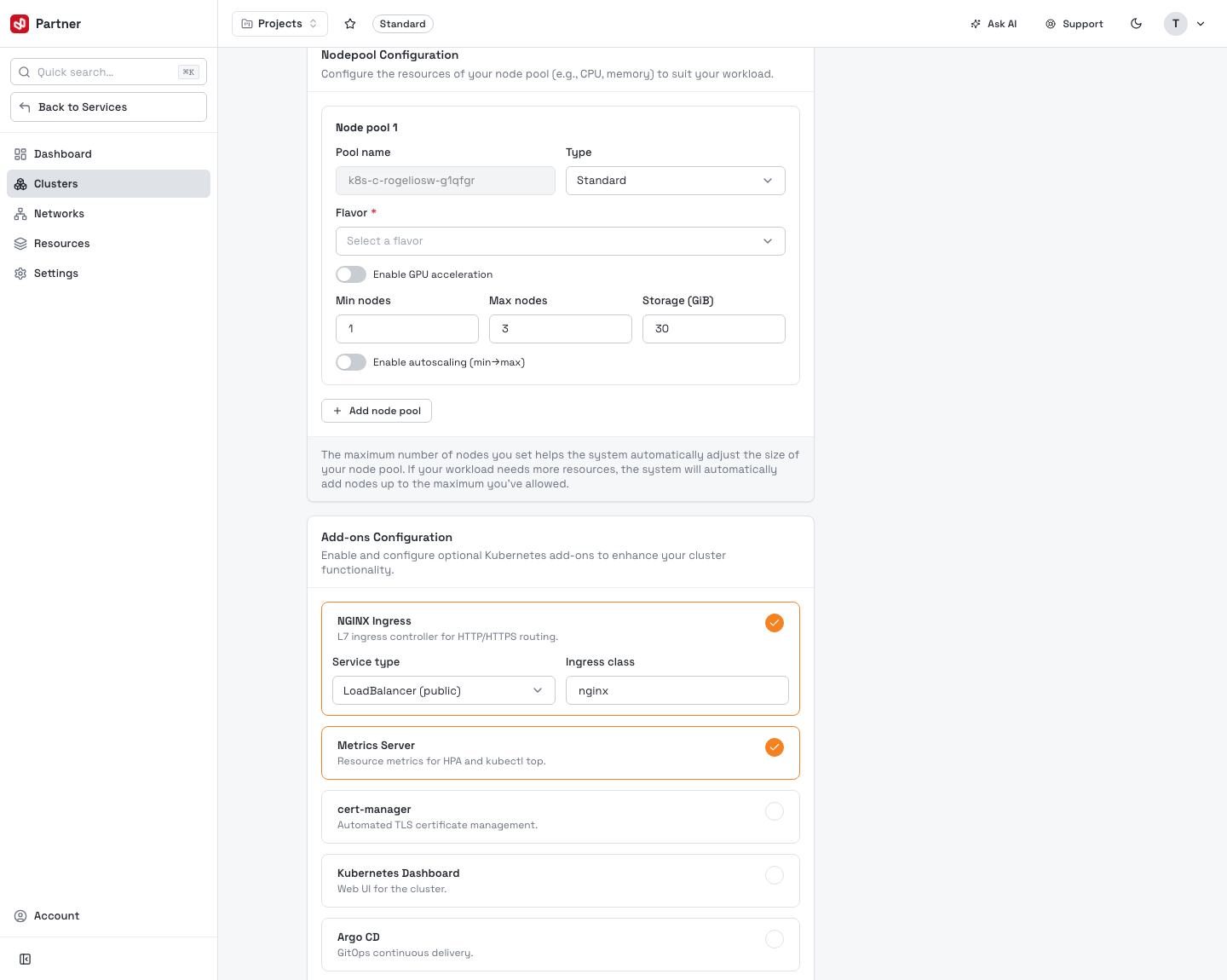This screenshot has width=1227, height=980.
Task: Open the Type Standard dropdown
Action: click(676, 181)
